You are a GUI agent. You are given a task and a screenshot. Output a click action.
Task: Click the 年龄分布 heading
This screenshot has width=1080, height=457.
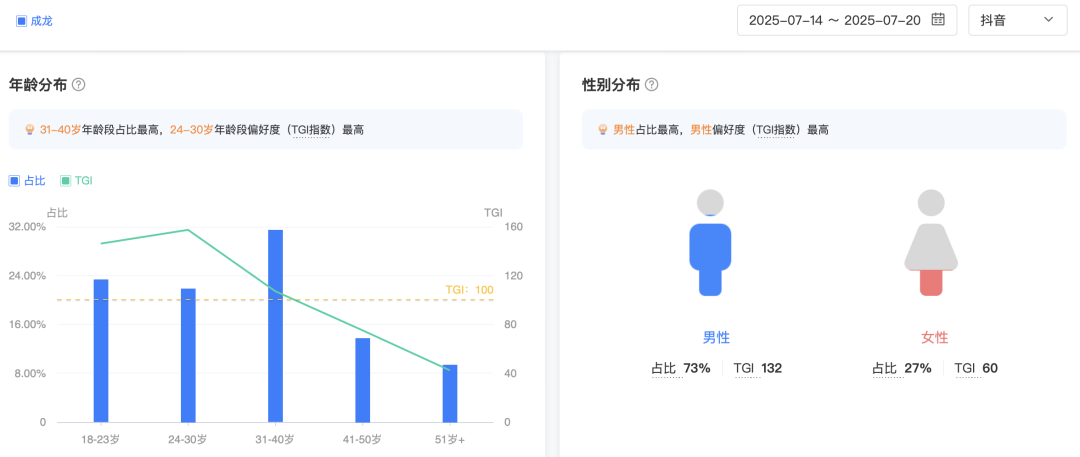[38, 85]
